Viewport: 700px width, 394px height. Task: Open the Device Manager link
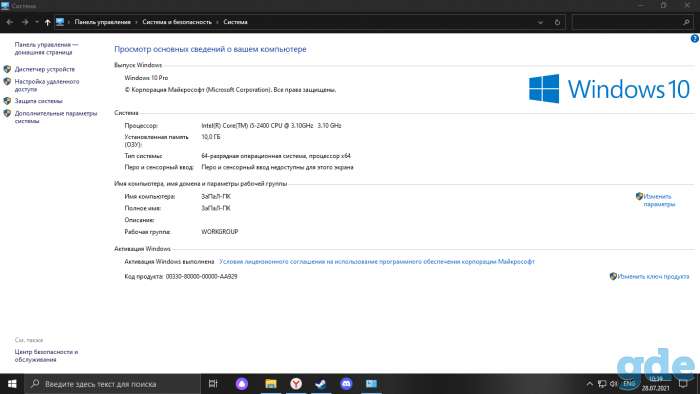click(45, 69)
